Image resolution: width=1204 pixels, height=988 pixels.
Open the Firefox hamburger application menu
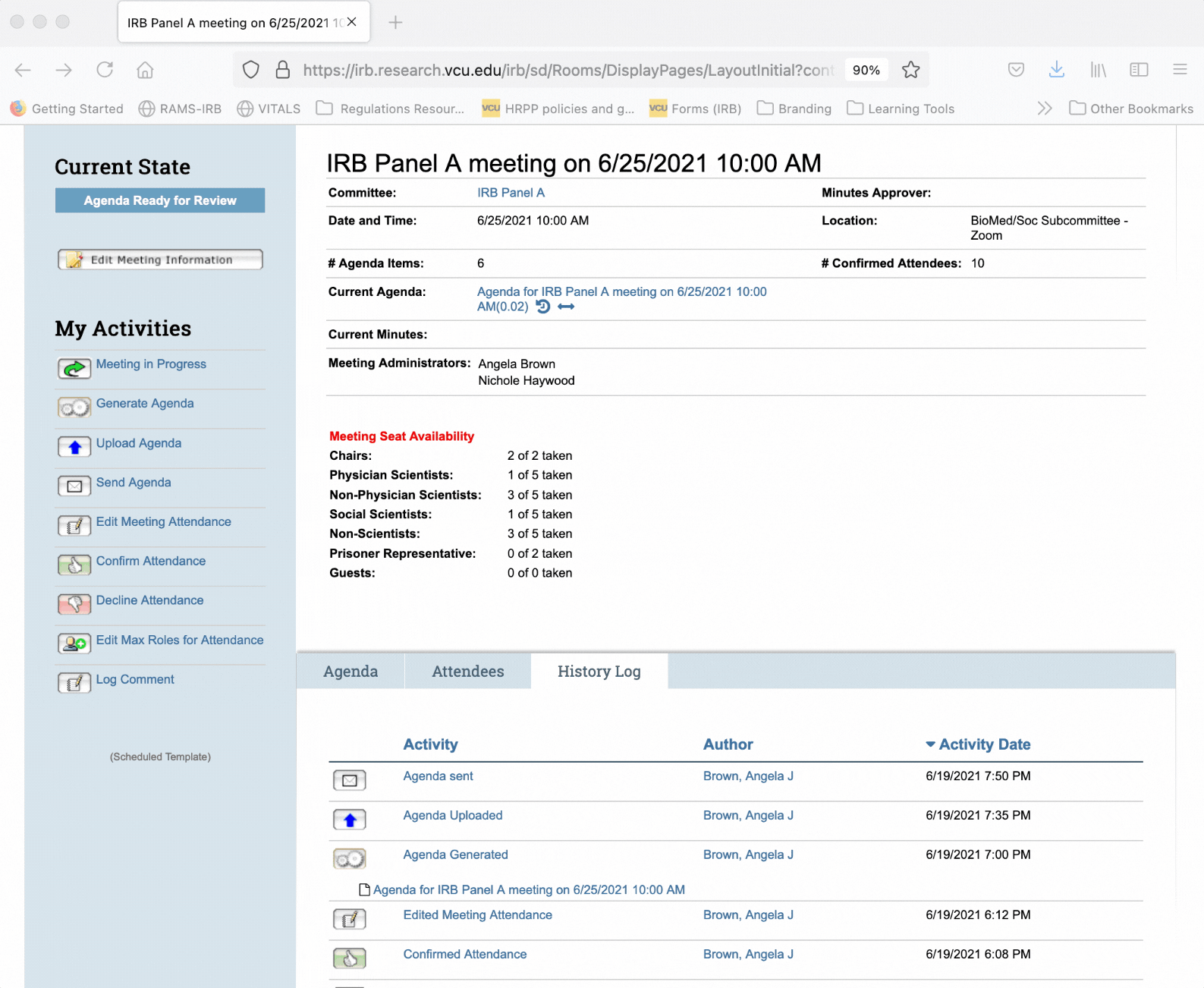(x=1179, y=70)
